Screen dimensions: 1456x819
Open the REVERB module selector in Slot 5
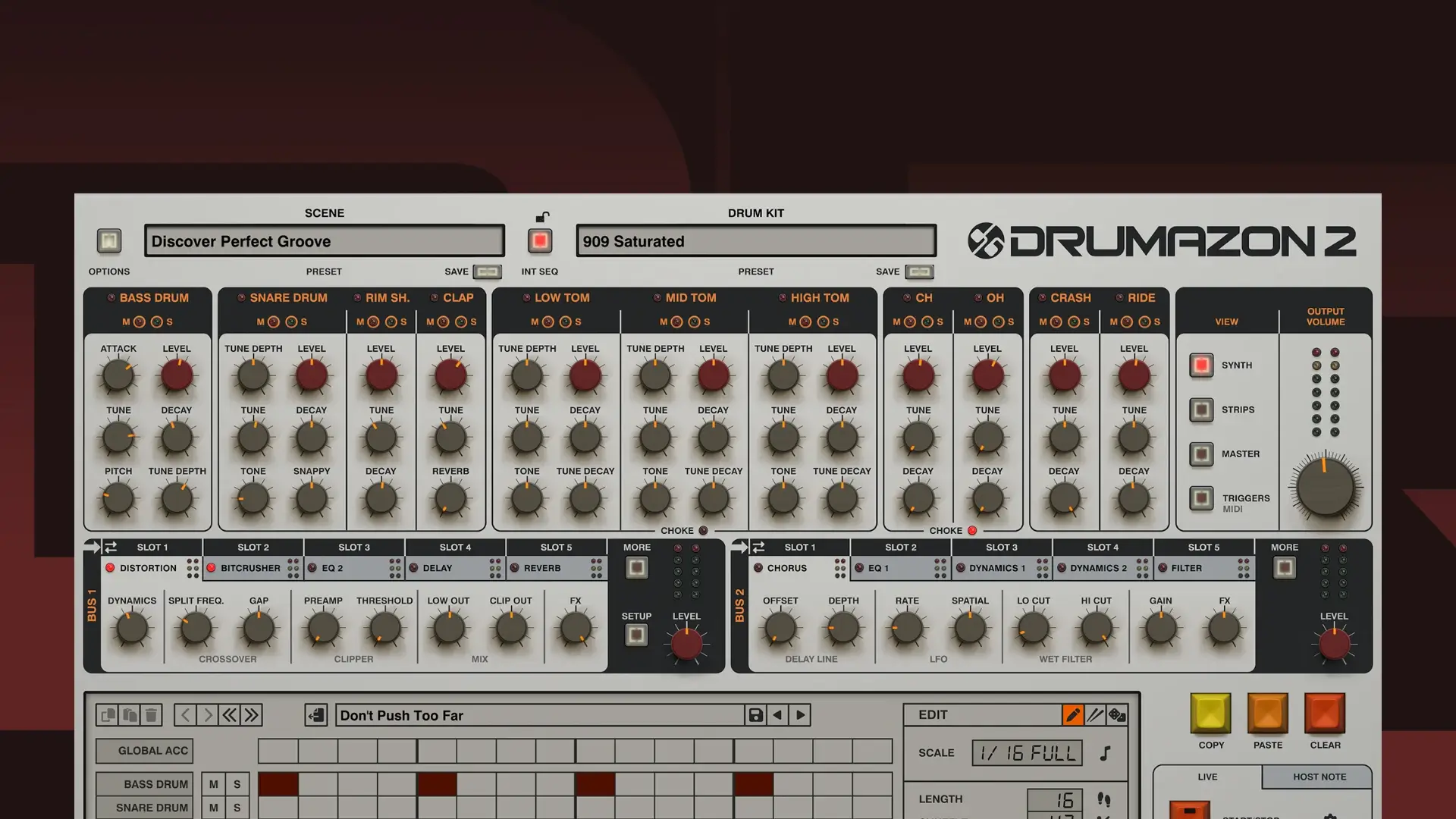coord(542,568)
